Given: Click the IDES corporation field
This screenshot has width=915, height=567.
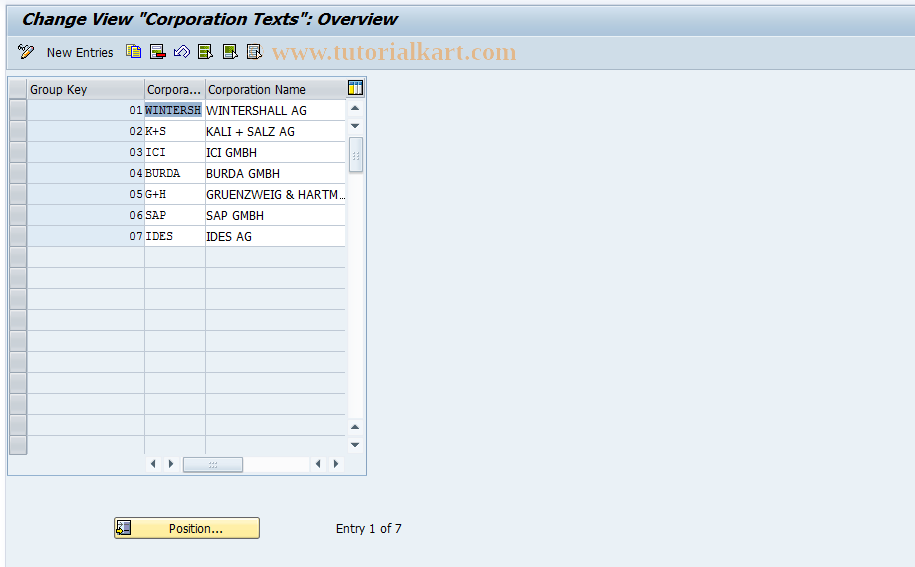Looking at the screenshot, I should pyautogui.click(x=174, y=236).
